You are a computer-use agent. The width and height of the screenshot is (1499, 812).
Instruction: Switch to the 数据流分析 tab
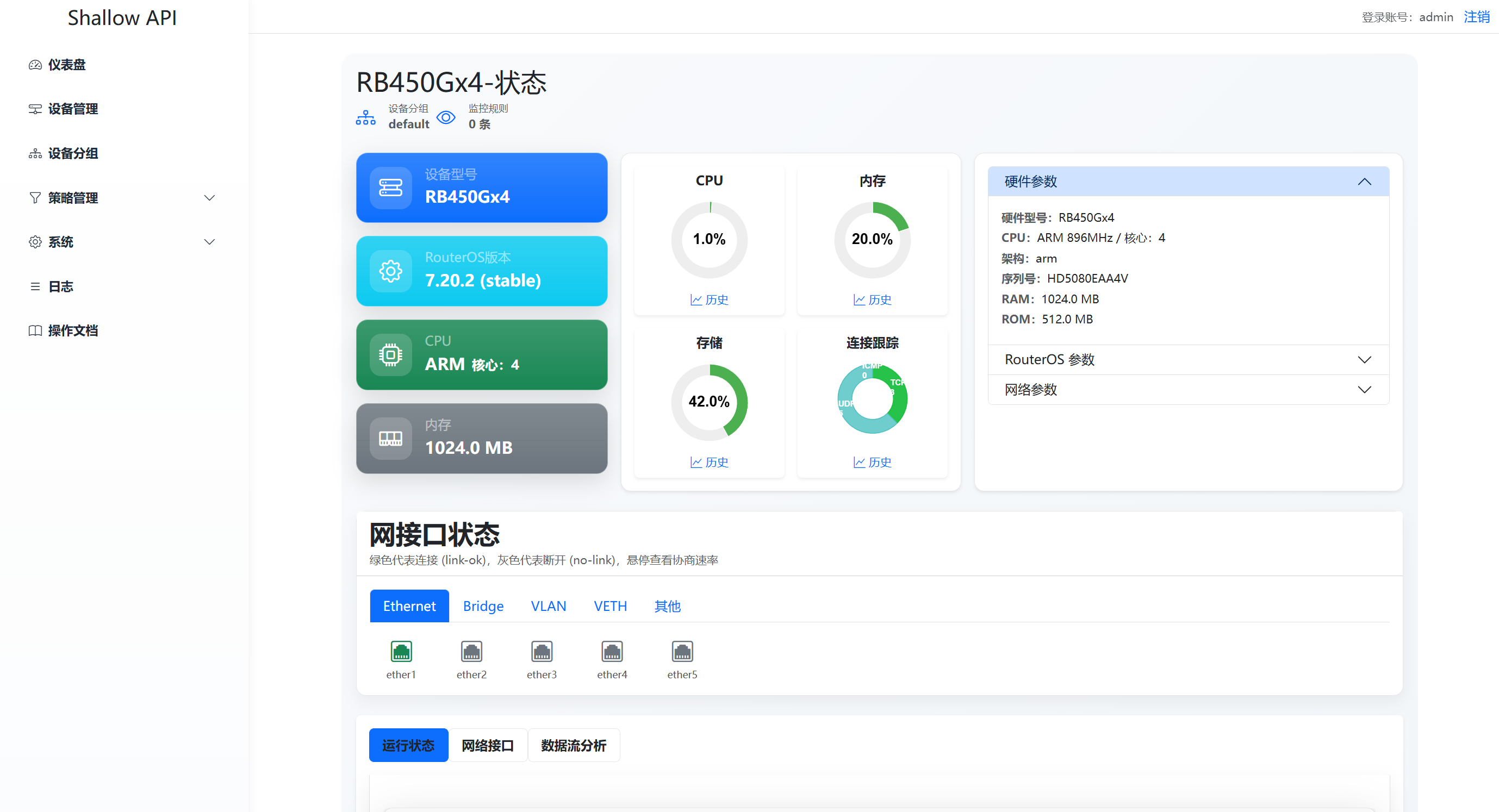(x=573, y=745)
